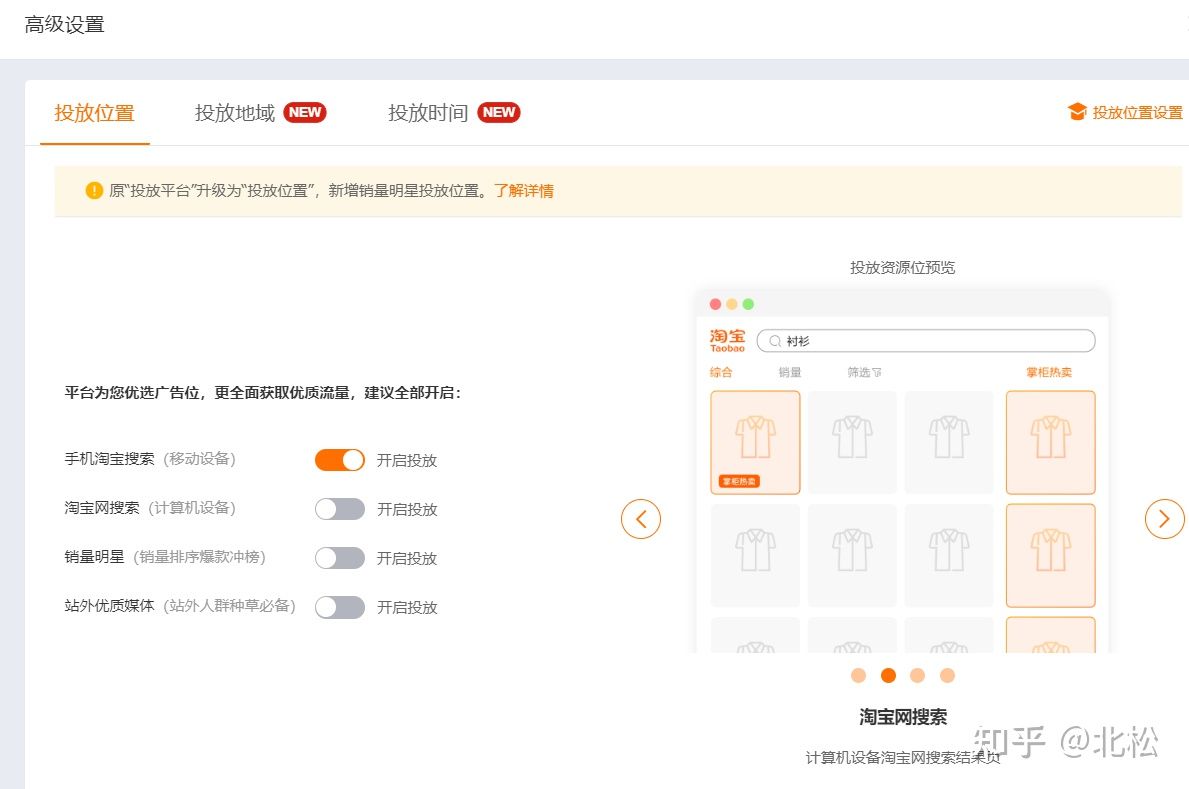Select the first carousel dot

pyautogui.click(x=858, y=675)
